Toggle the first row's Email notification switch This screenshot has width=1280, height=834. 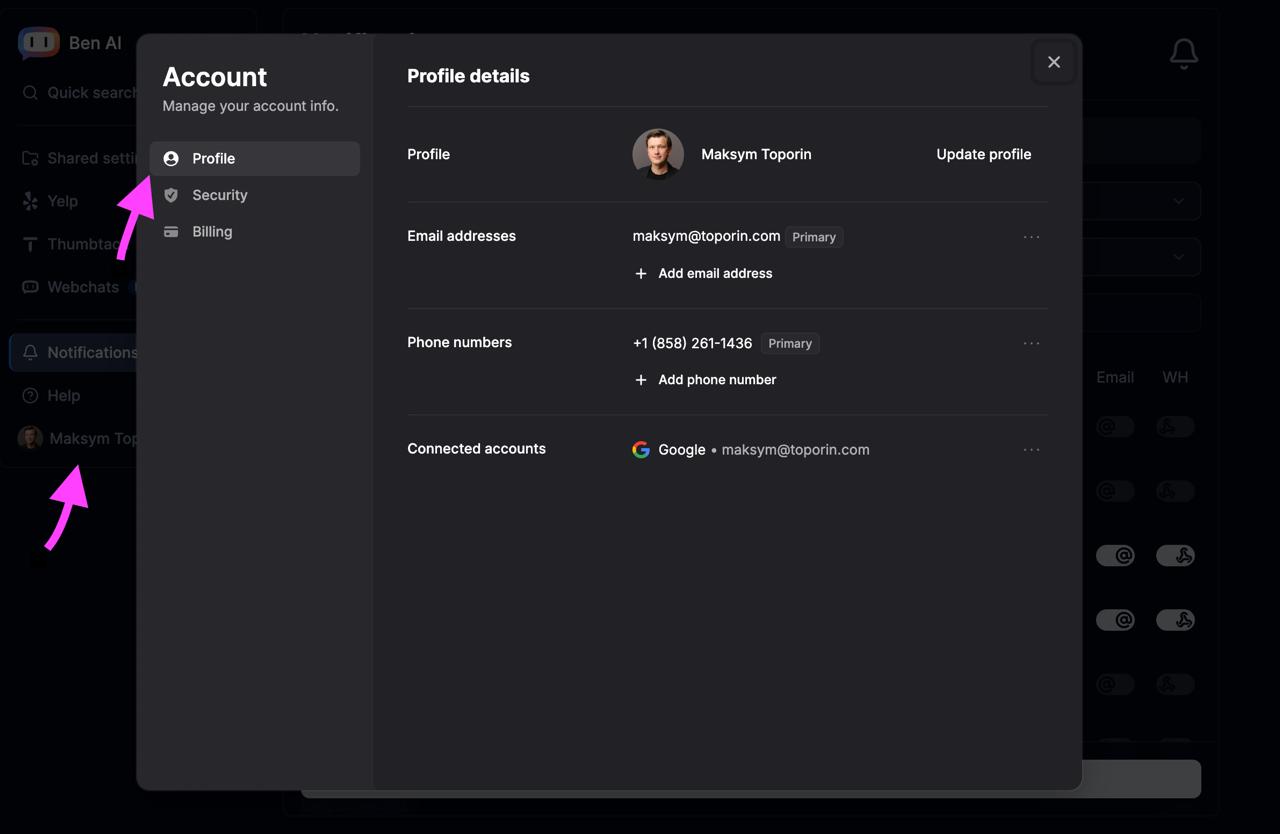(1115, 427)
